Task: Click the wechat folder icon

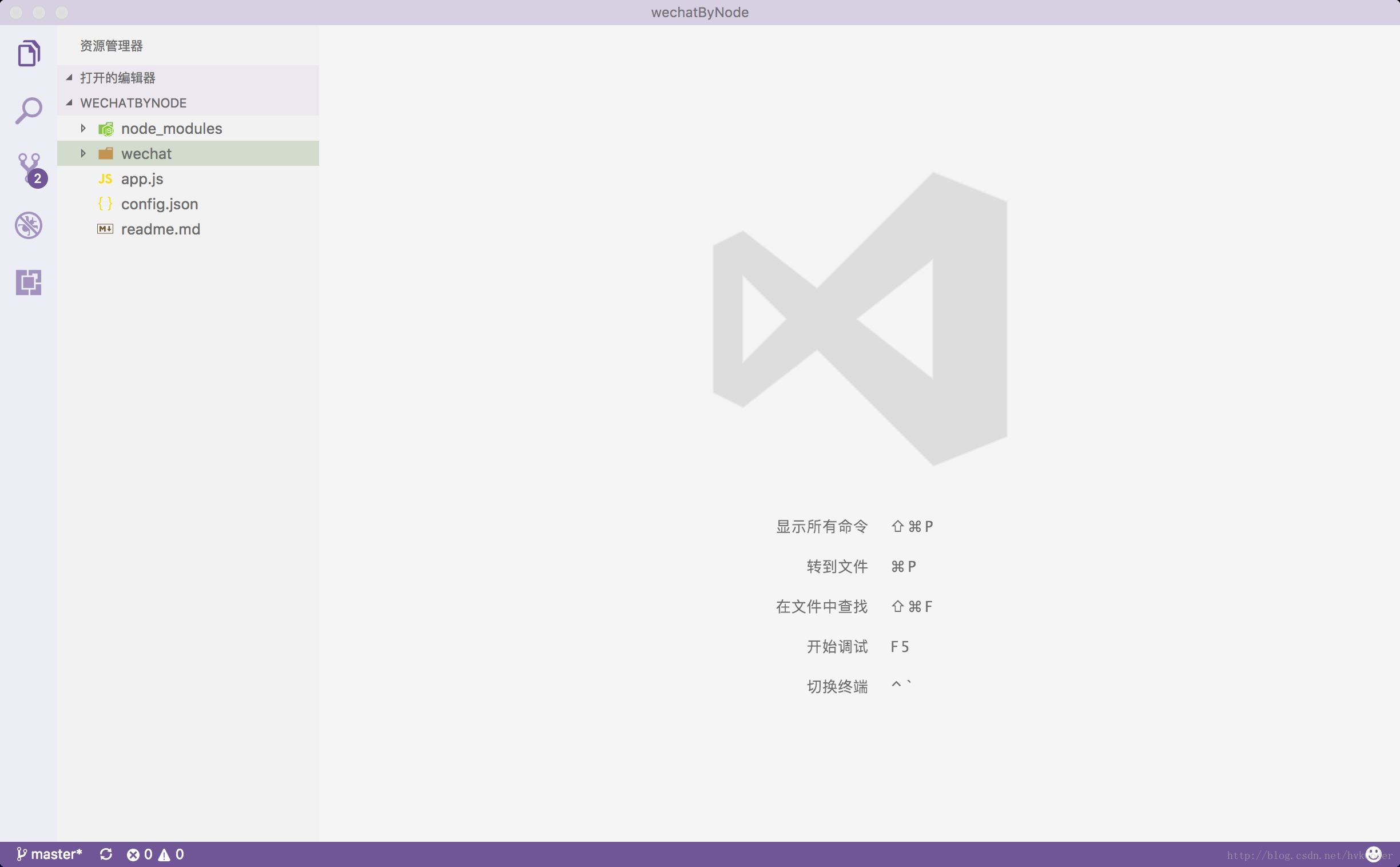Action: tap(106, 154)
